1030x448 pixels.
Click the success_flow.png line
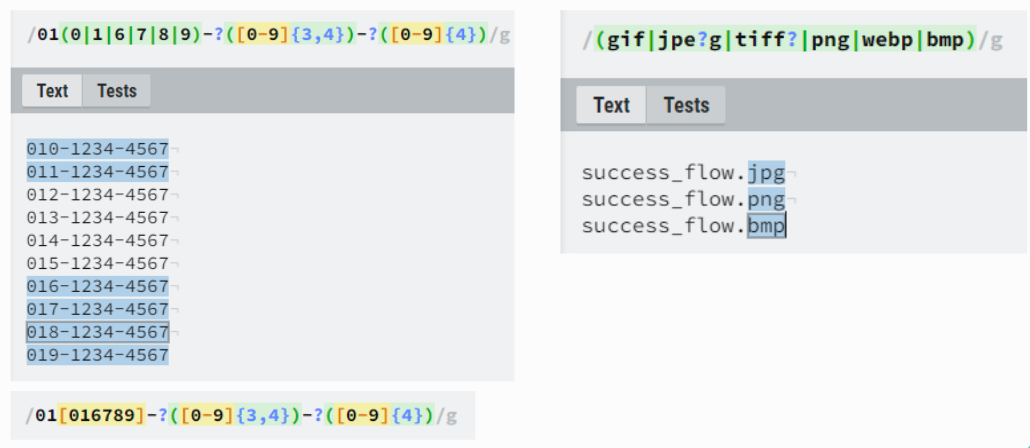point(683,200)
